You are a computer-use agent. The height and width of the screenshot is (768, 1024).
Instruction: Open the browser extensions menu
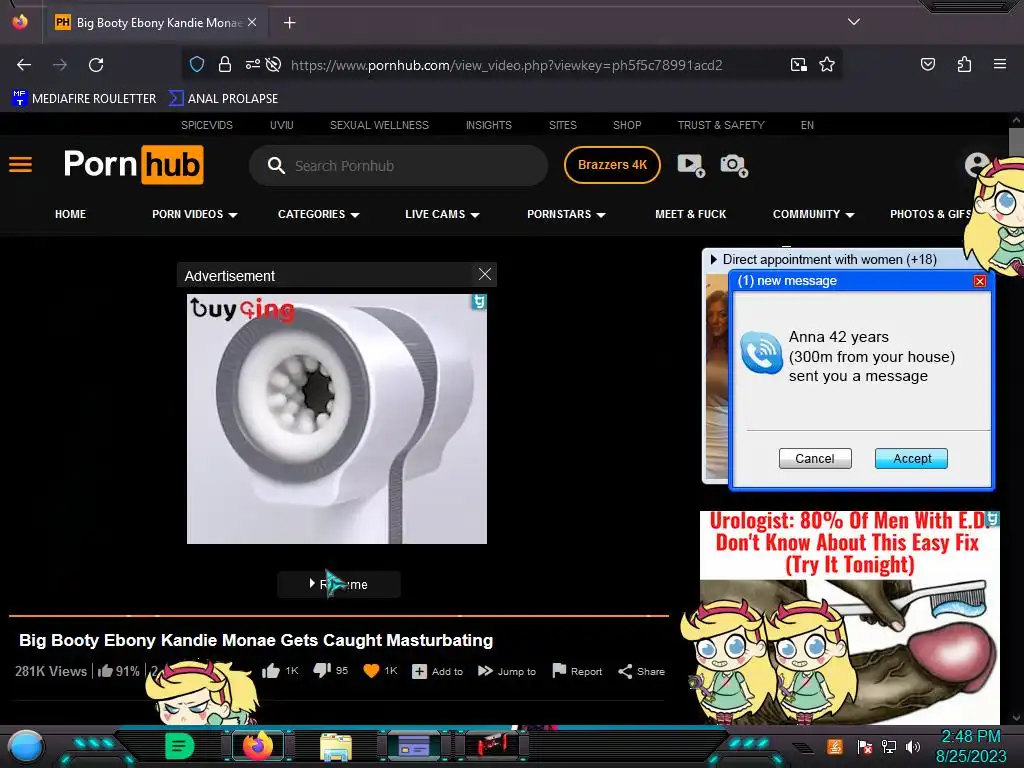(x=964, y=64)
